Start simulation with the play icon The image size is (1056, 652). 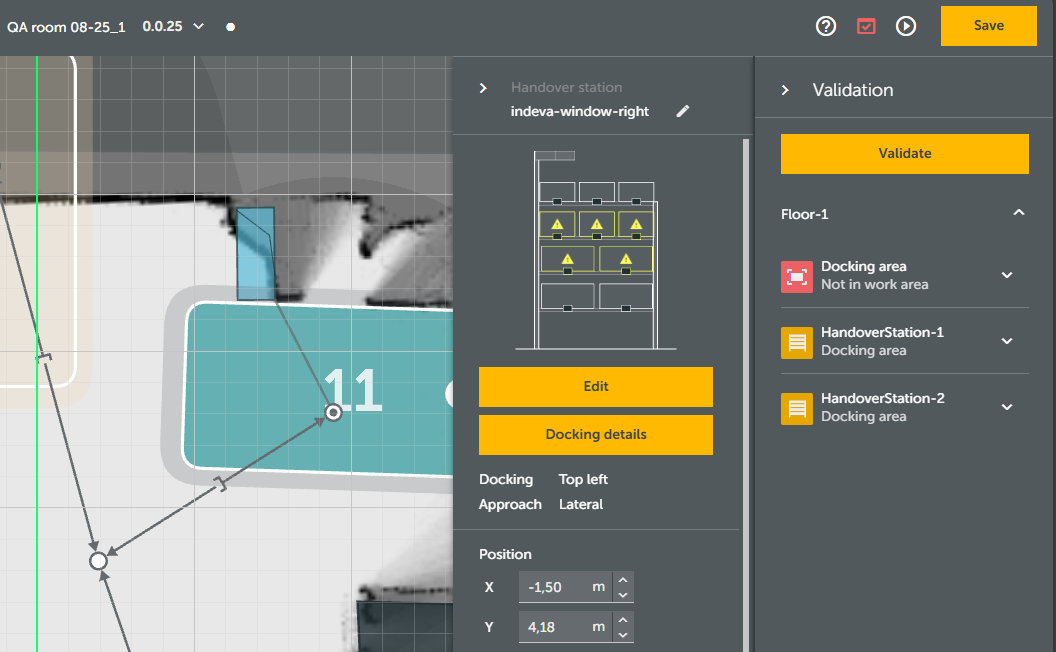[906, 26]
